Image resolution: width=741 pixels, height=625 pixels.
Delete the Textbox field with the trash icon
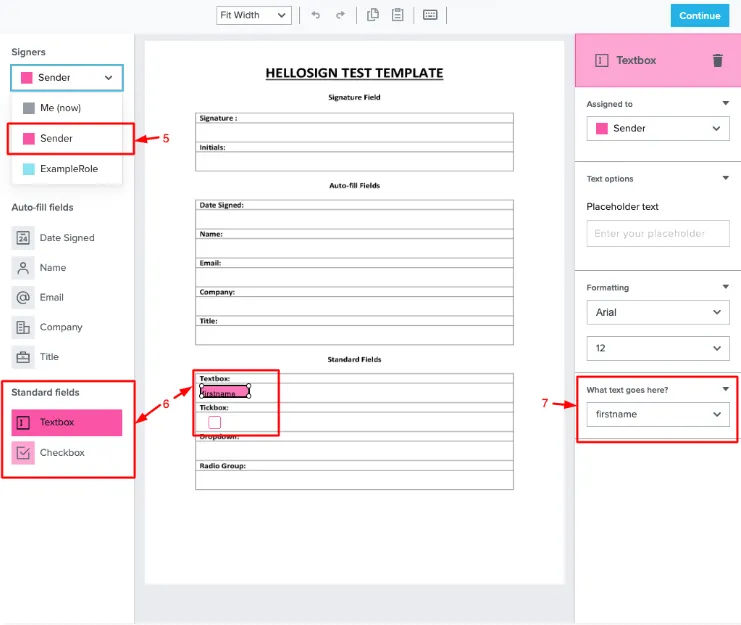tap(717, 60)
